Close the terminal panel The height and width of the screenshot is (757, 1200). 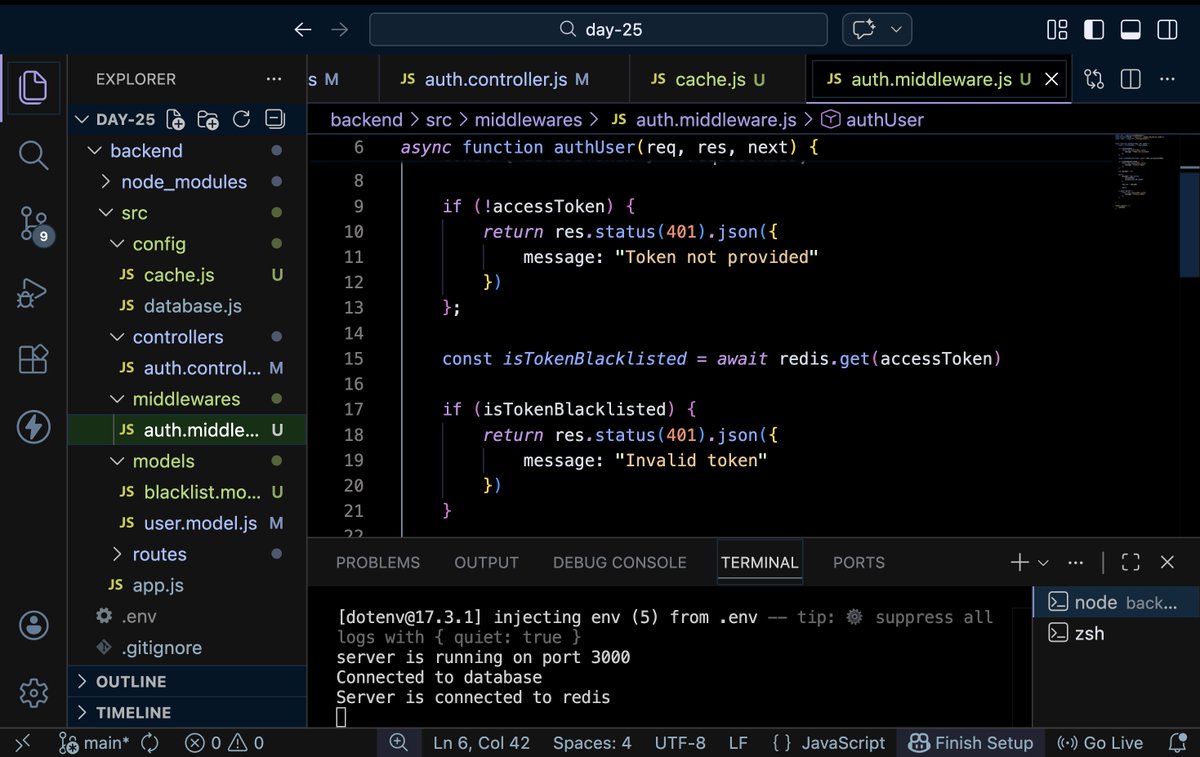(x=1167, y=562)
